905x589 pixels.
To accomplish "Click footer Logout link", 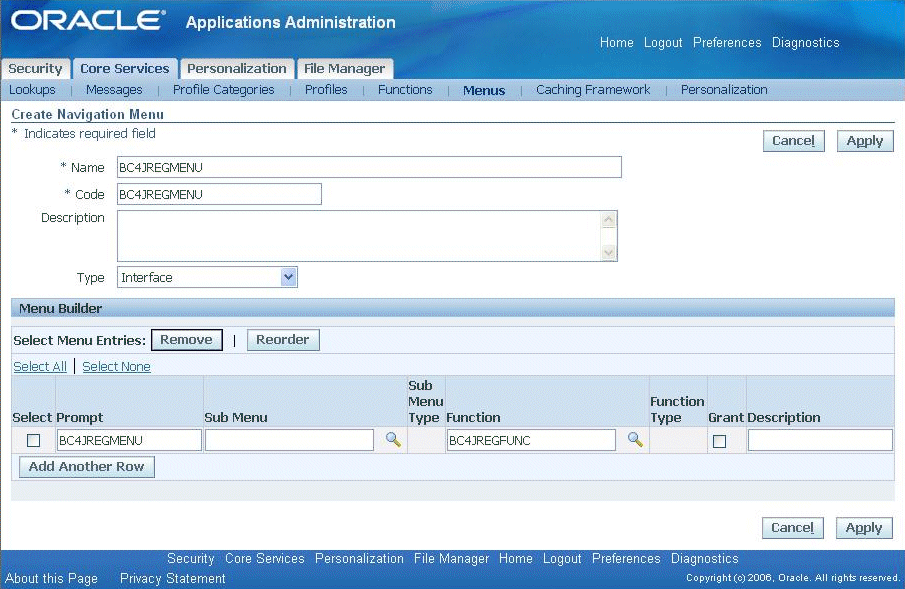I will tap(562, 558).
